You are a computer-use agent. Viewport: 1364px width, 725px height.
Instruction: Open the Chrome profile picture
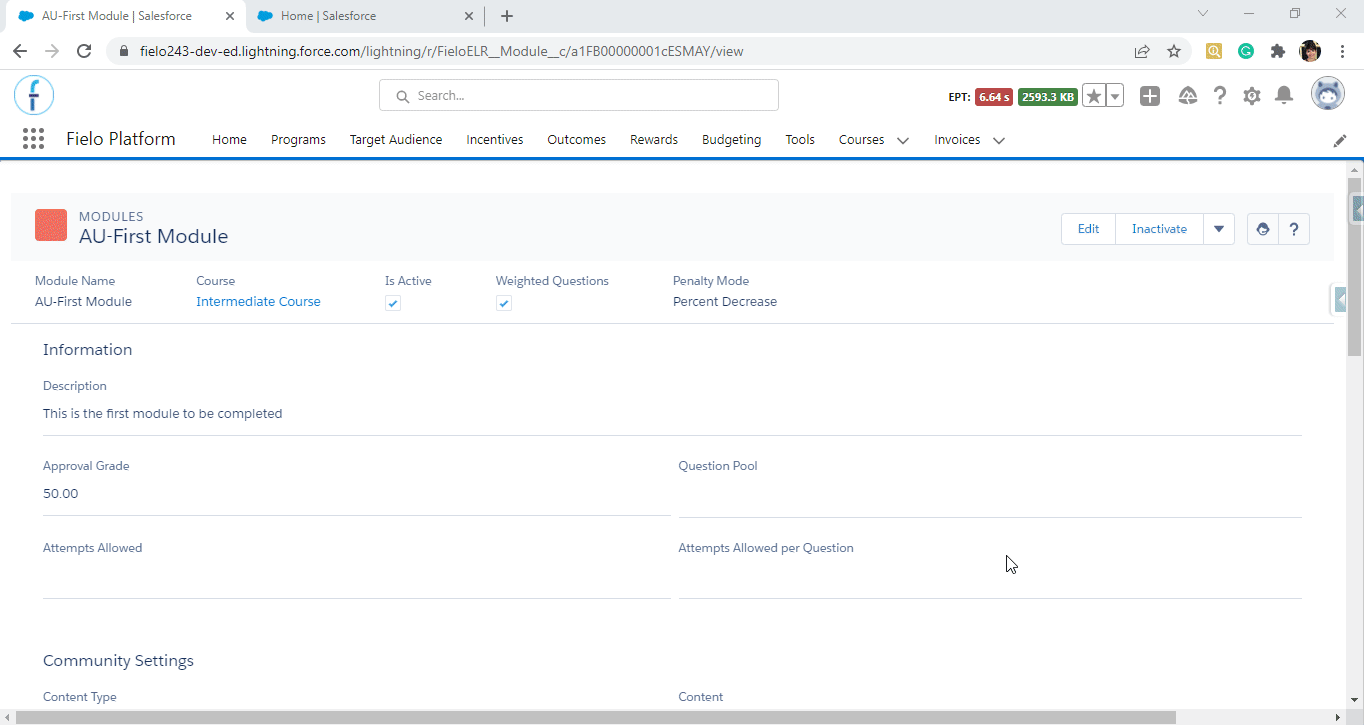tap(1310, 51)
